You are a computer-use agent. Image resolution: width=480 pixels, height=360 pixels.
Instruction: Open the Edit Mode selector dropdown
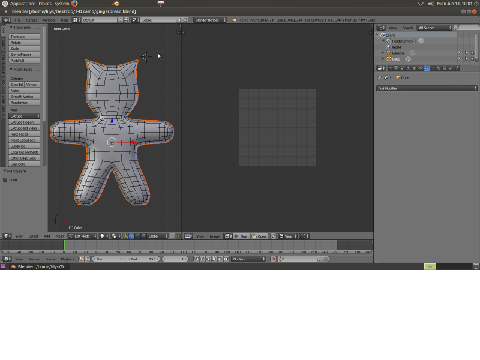(x=82, y=236)
